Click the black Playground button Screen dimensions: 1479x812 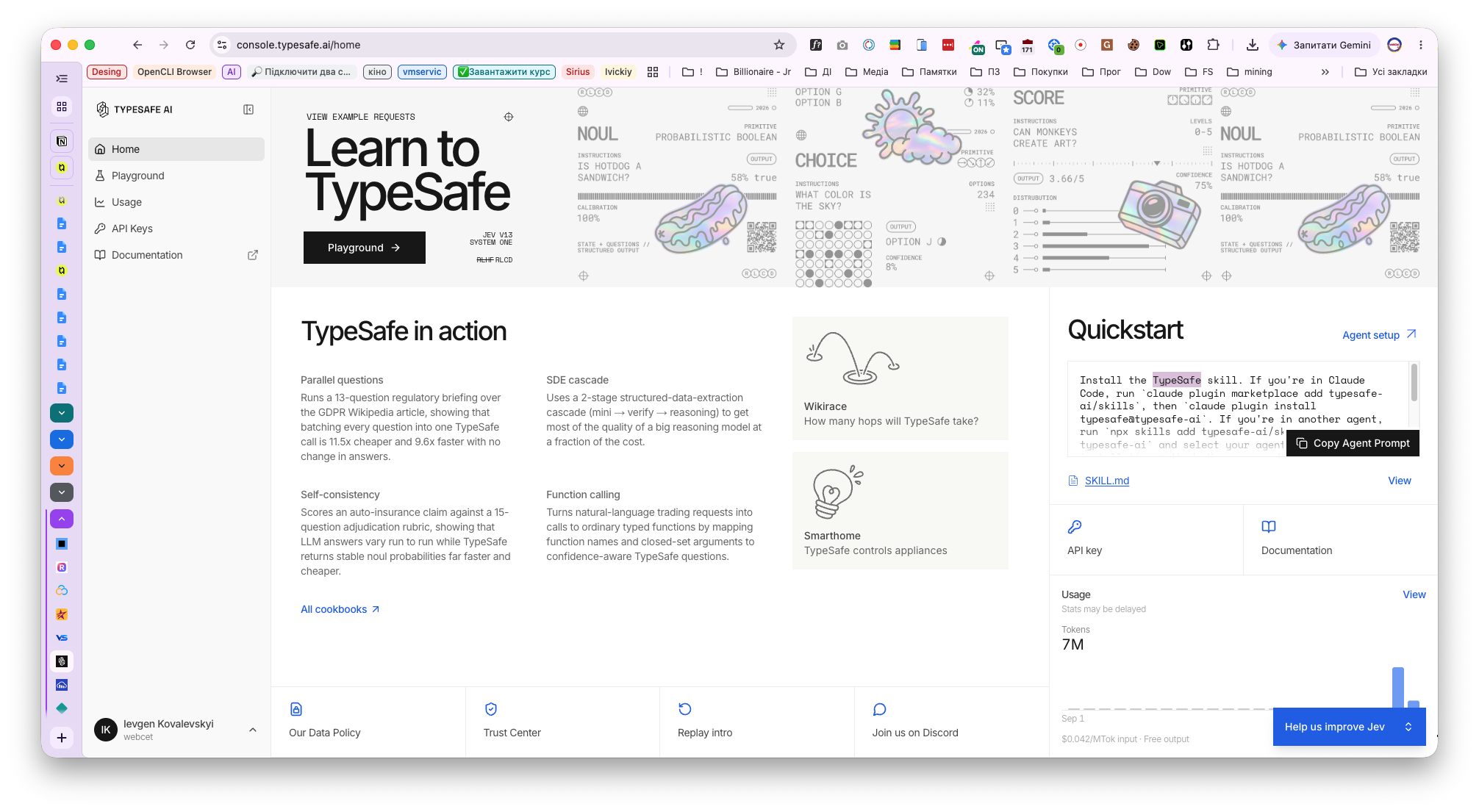[x=364, y=248]
